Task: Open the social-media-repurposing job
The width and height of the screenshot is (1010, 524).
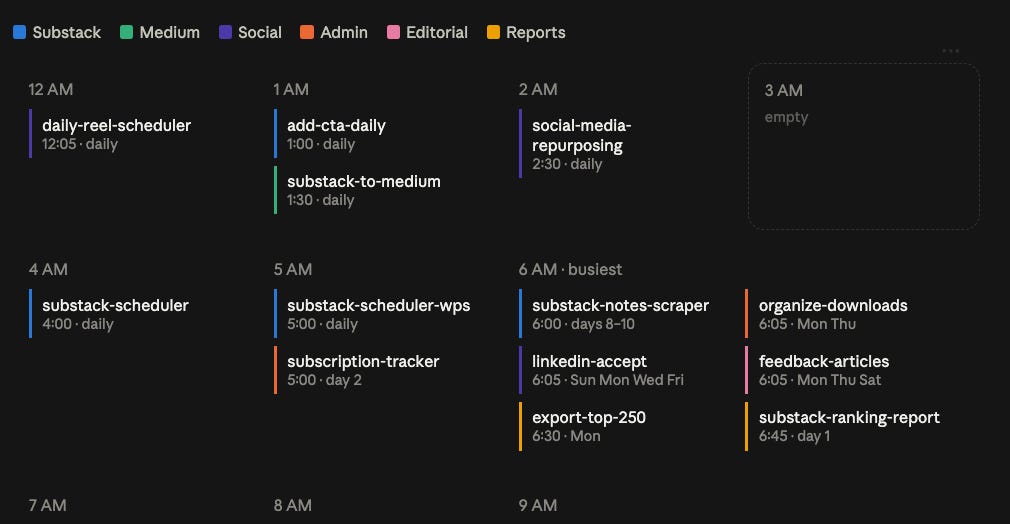Action: coord(576,144)
